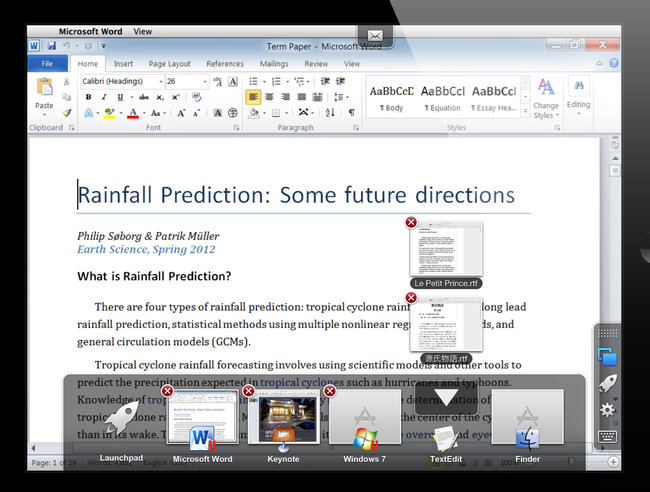This screenshot has width=650, height=492.
Task: Click the Change Styles button
Action: (546, 99)
